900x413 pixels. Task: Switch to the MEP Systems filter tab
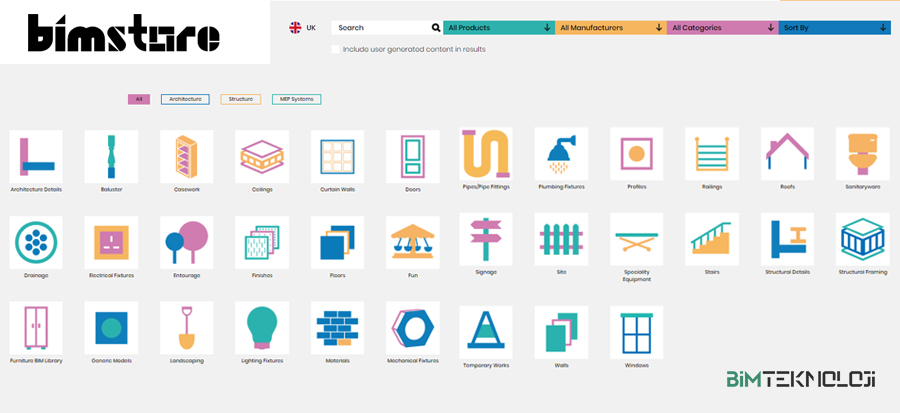coord(296,99)
